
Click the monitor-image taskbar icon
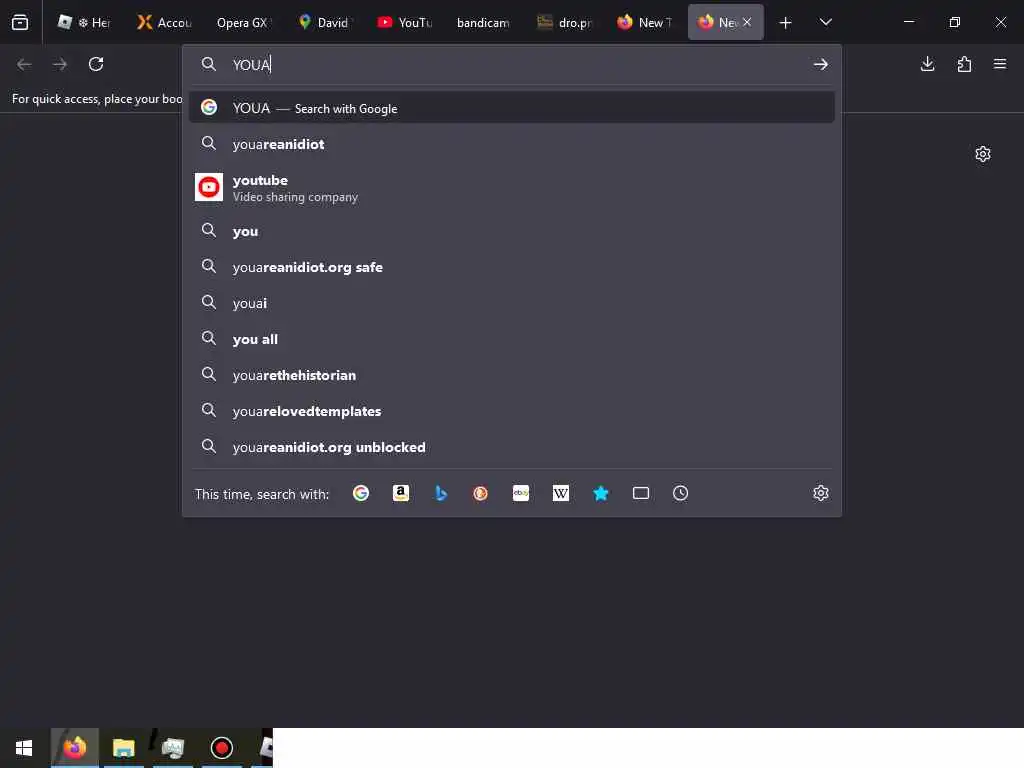pyautogui.click(x=172, y=748)
